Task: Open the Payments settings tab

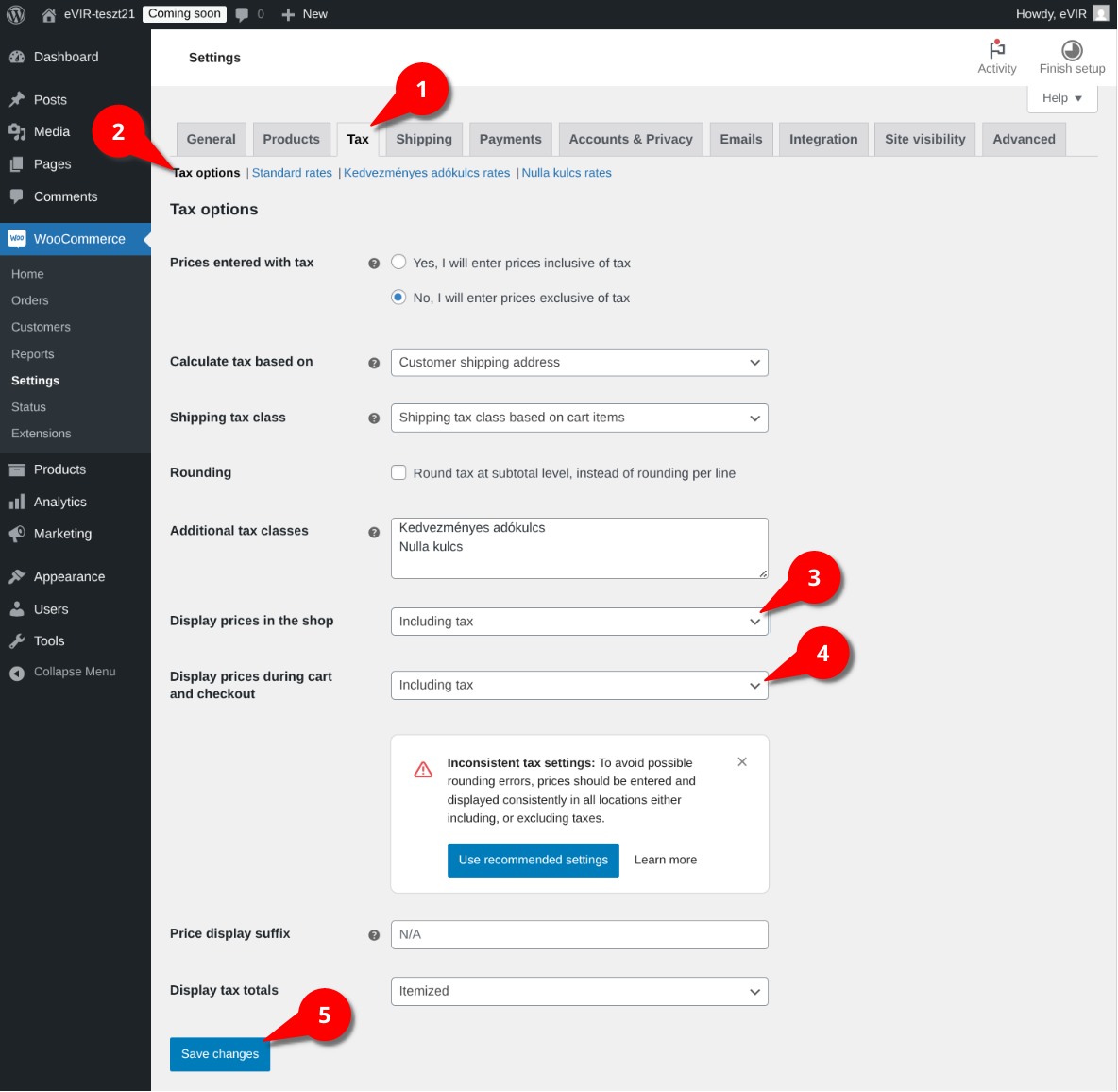Action: click(x=510, y=139)
